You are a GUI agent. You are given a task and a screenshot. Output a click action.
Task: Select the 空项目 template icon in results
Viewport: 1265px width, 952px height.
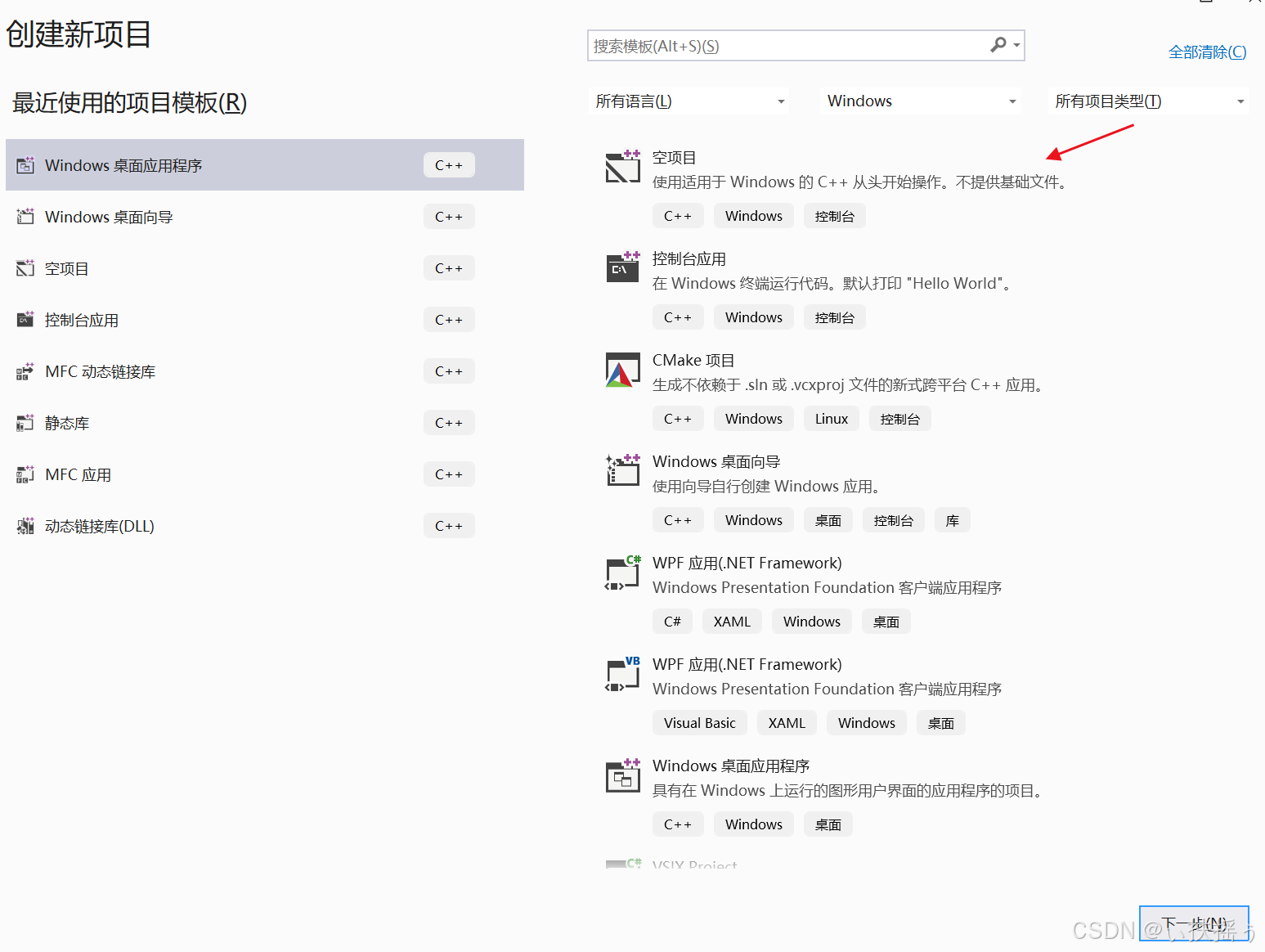tap(622, 166)
